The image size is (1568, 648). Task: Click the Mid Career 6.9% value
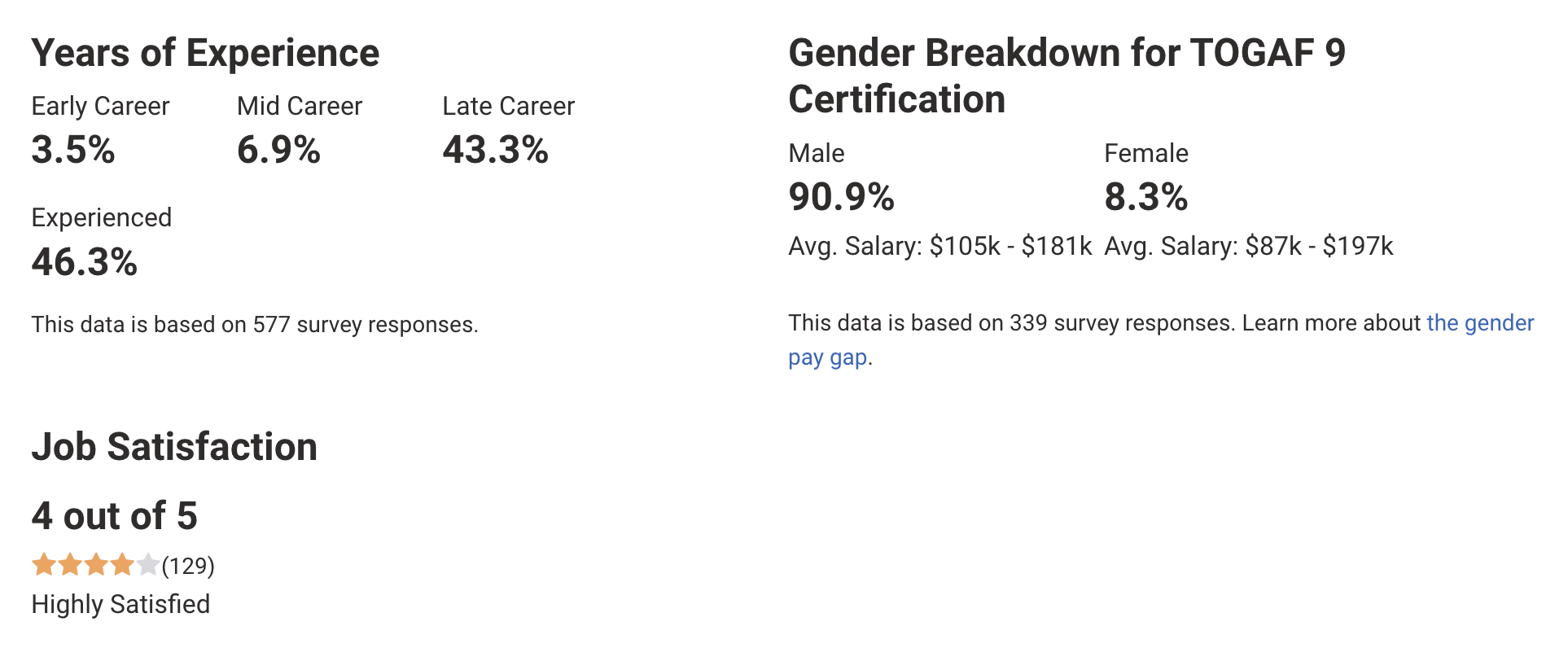coord(278,150)
